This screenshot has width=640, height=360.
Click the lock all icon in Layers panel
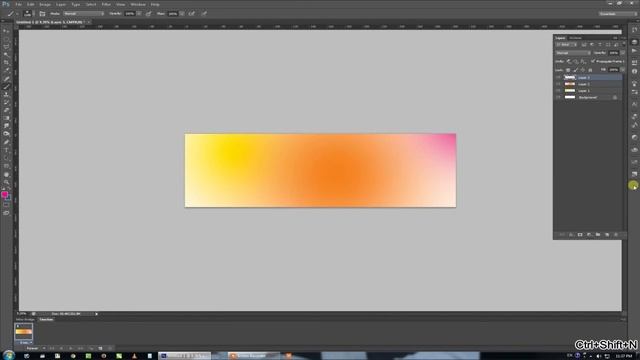[590, 70]
